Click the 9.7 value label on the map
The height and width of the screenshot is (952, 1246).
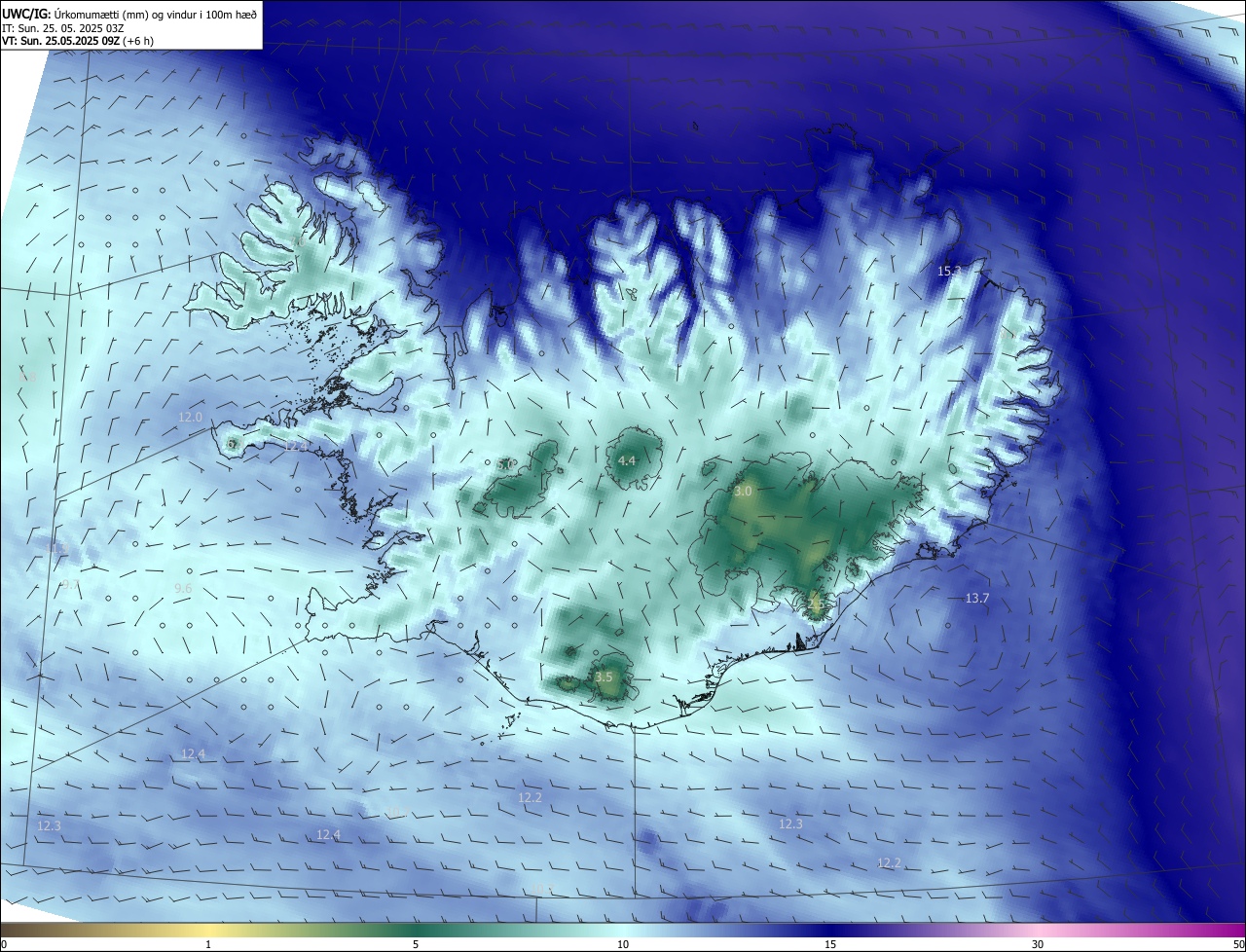(70, 584)
